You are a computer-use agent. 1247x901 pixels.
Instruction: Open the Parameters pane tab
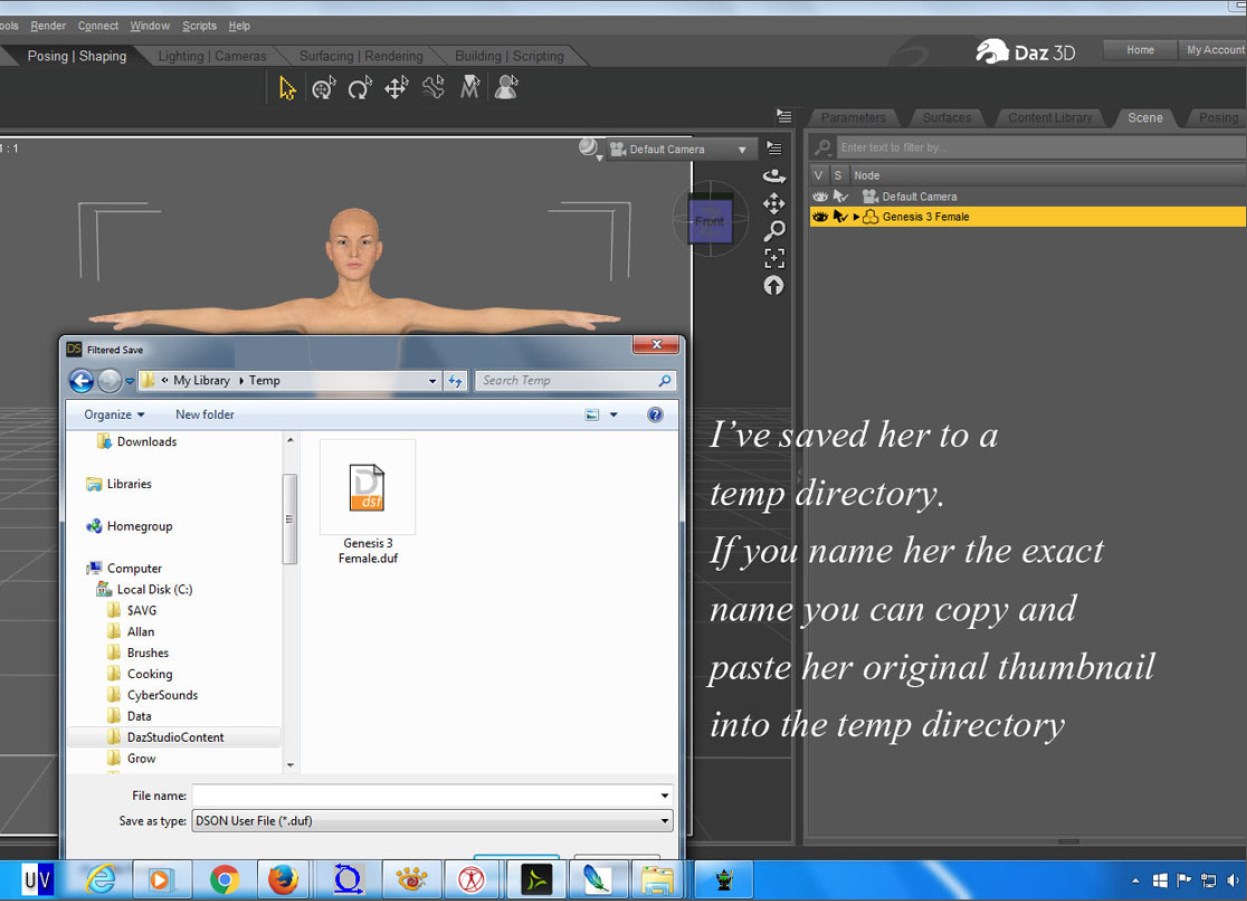click(853, 118)
